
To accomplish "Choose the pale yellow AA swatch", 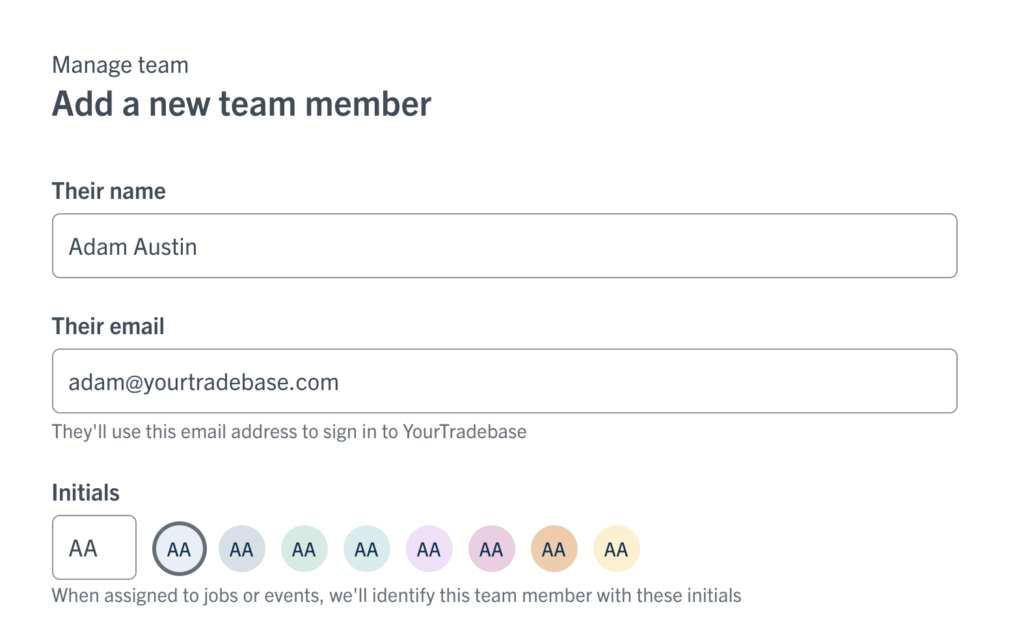I will pyautogui.click(x=616, y=549).
